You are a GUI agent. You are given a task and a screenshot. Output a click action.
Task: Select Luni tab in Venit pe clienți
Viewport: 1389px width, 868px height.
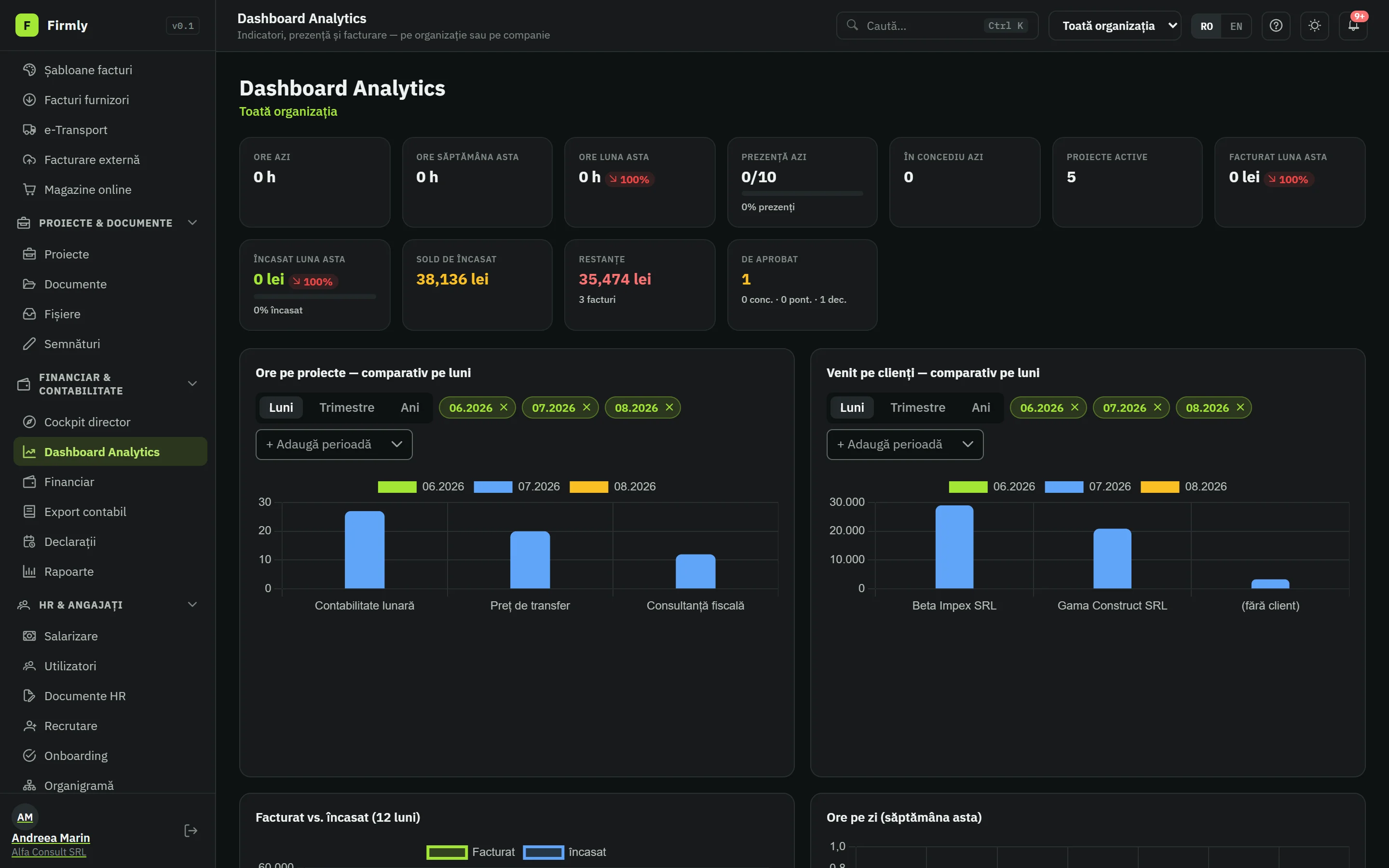pos(852,407)
